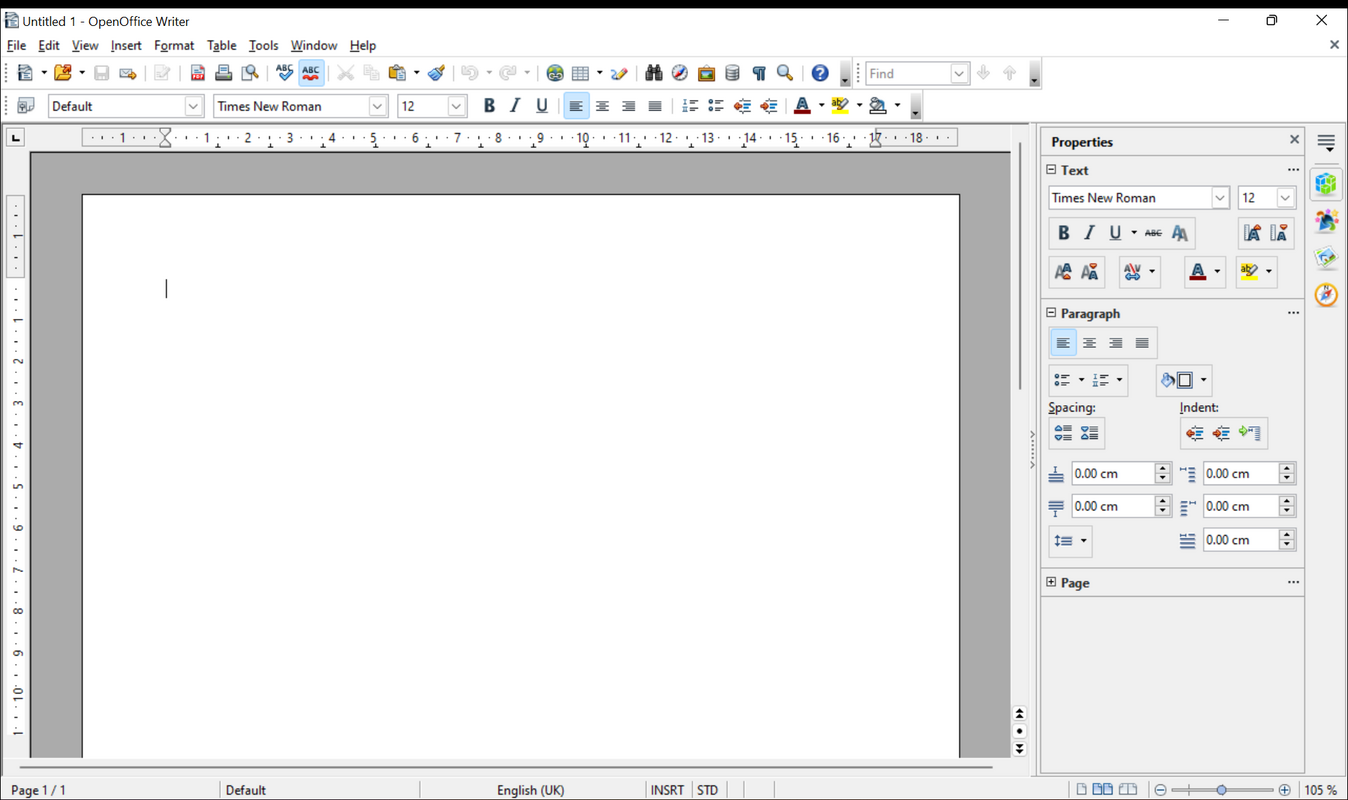This screenshot has height=800, width=1348.
Task: Select Centered alignment in the toolbar
Action: click(x=602, y=106)
